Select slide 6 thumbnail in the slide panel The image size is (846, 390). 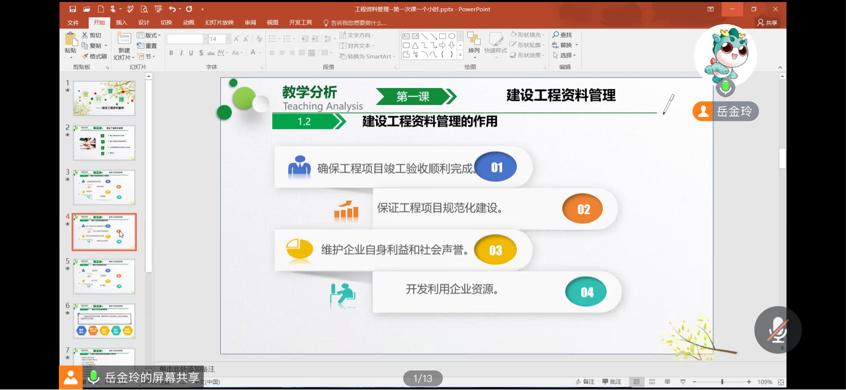[104, 321]
